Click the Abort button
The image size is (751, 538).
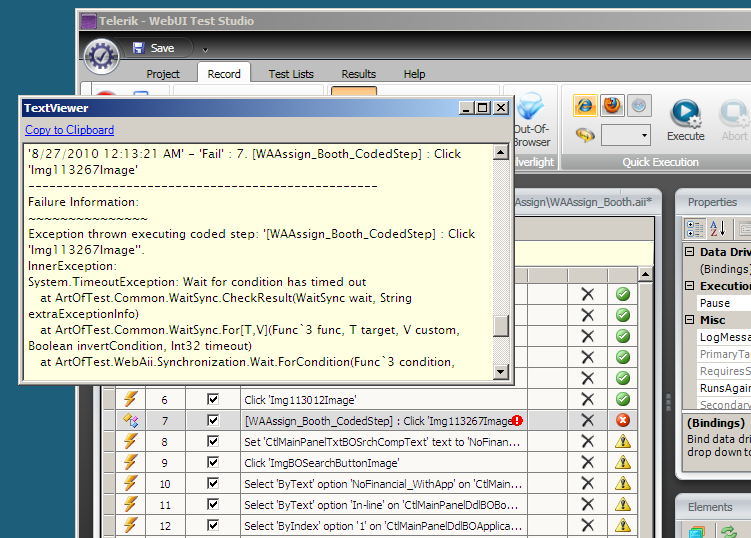[x=734, y=120]
